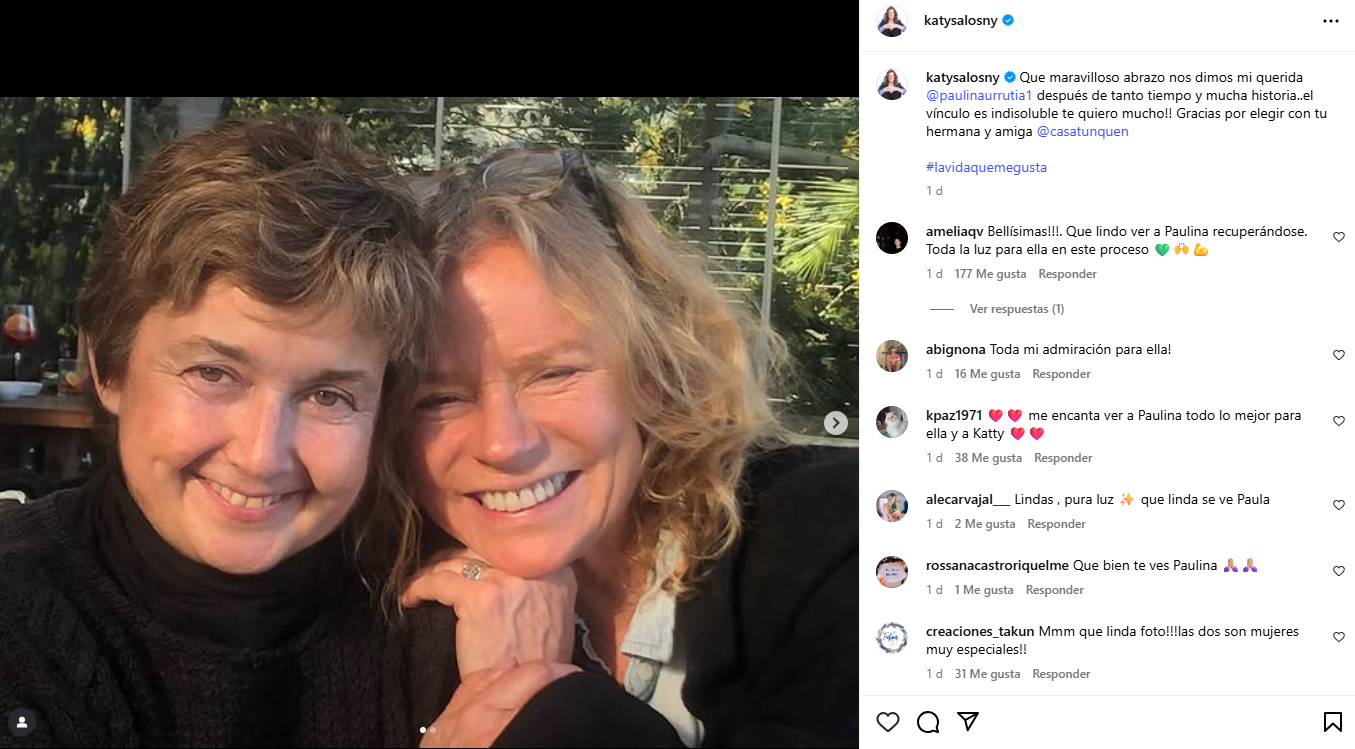This screenshot has height=749, width=1355.
Task: Like the kpaz1971 comment
Action: (1339, 421)
